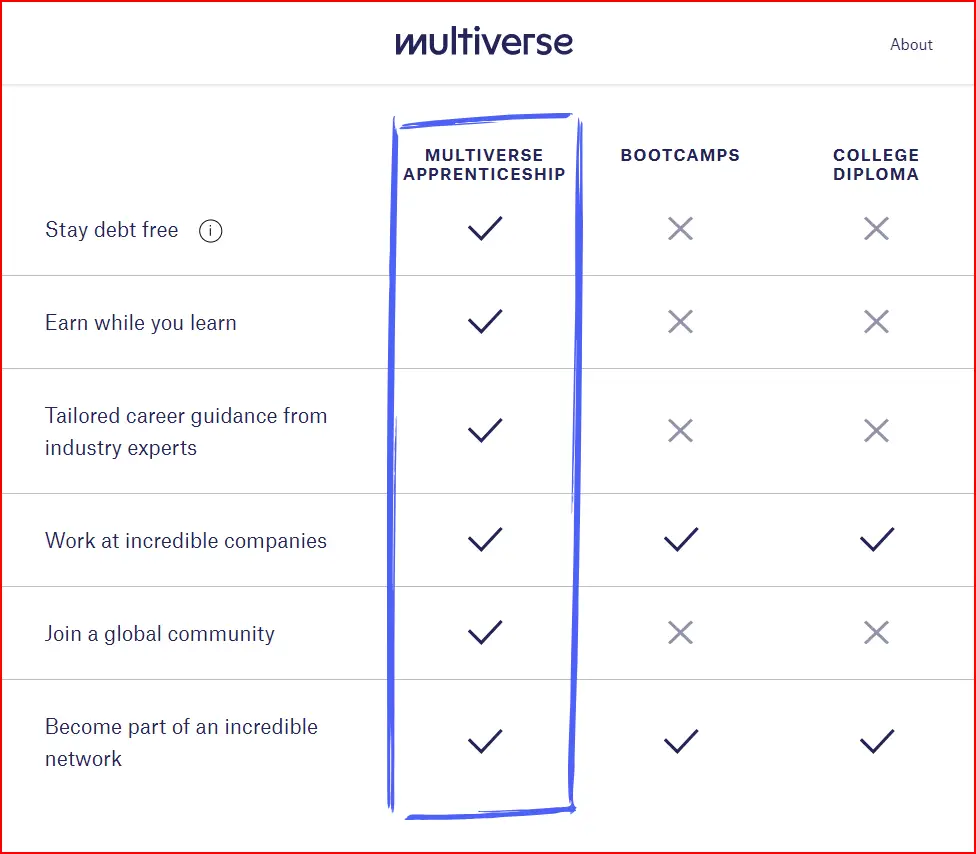Click the Bootcamps cross for Stay debt free
The image size is (976, 854).
point(680,228)
